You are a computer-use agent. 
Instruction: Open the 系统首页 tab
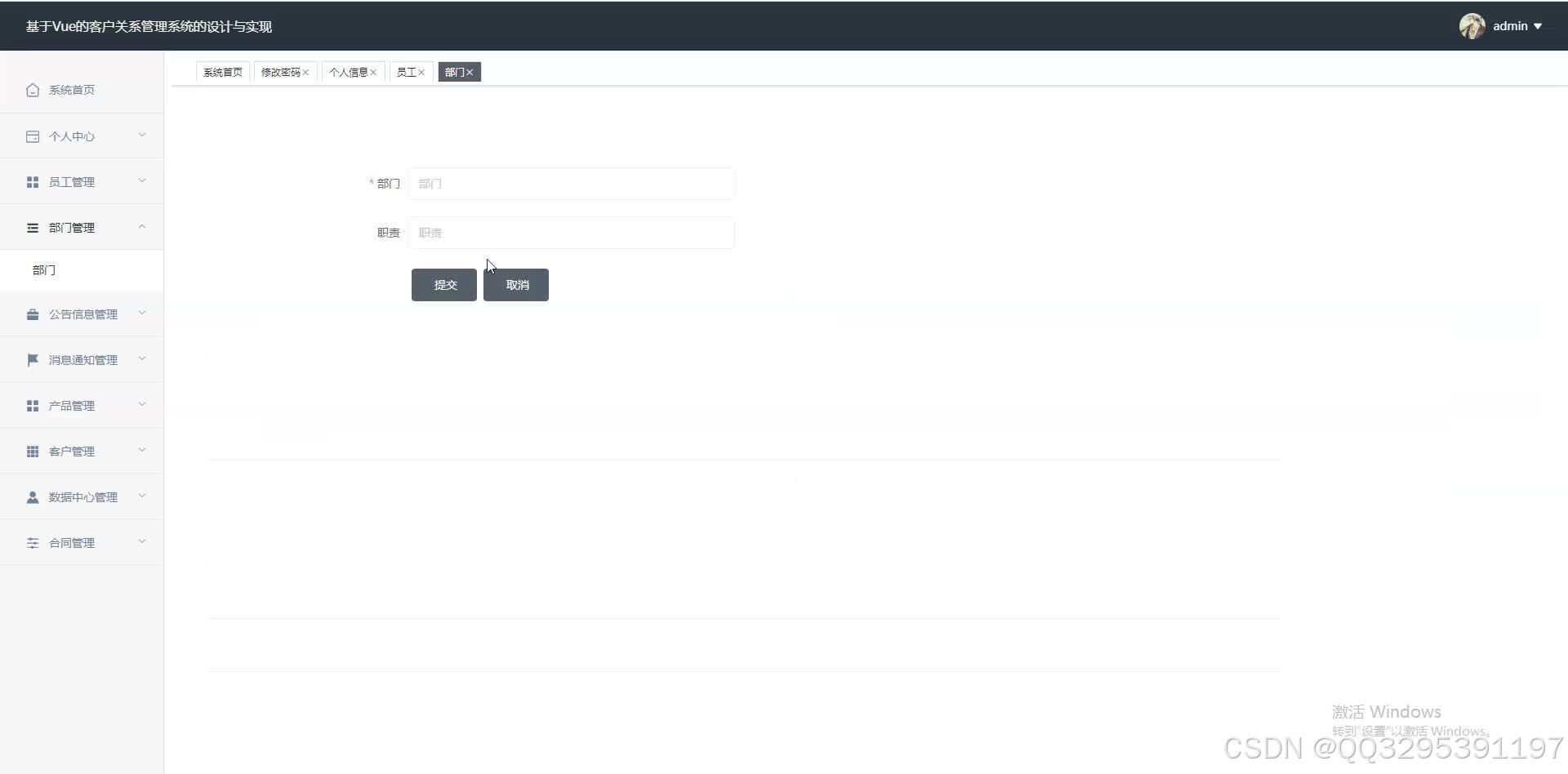point(222,72)
